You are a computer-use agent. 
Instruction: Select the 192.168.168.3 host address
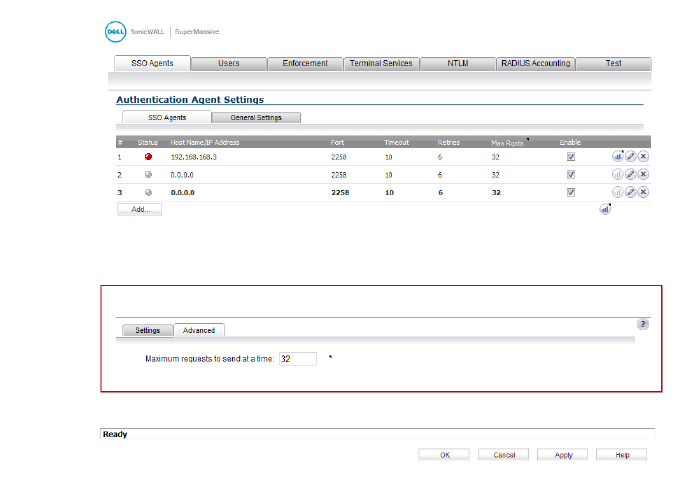pos(194,157)
